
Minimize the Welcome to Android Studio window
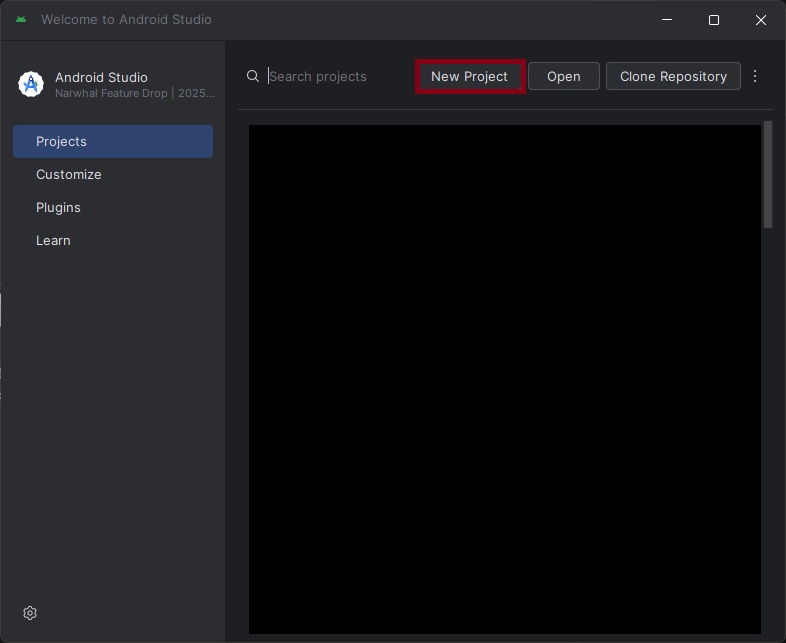click(667, 20)
